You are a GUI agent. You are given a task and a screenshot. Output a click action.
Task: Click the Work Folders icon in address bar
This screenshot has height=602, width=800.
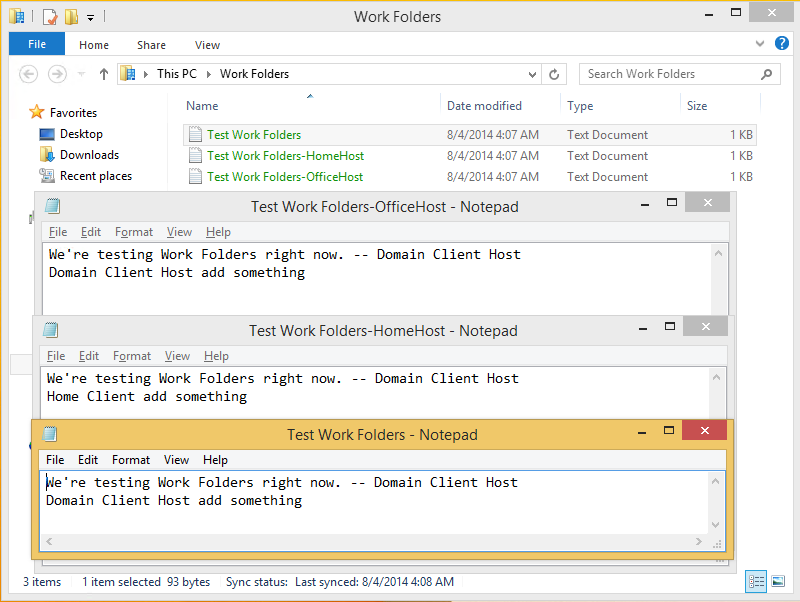coord(128,74)
